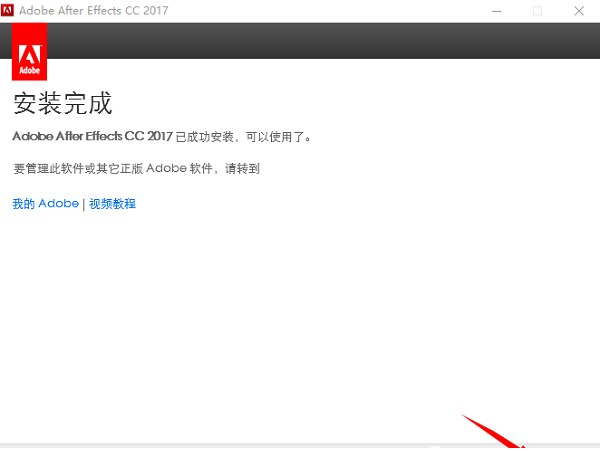The height and width of the screenshot is (451, 600).
Task: Minimize the After Effects installer window
Action: pyautogui.click(x=496, y=11)
